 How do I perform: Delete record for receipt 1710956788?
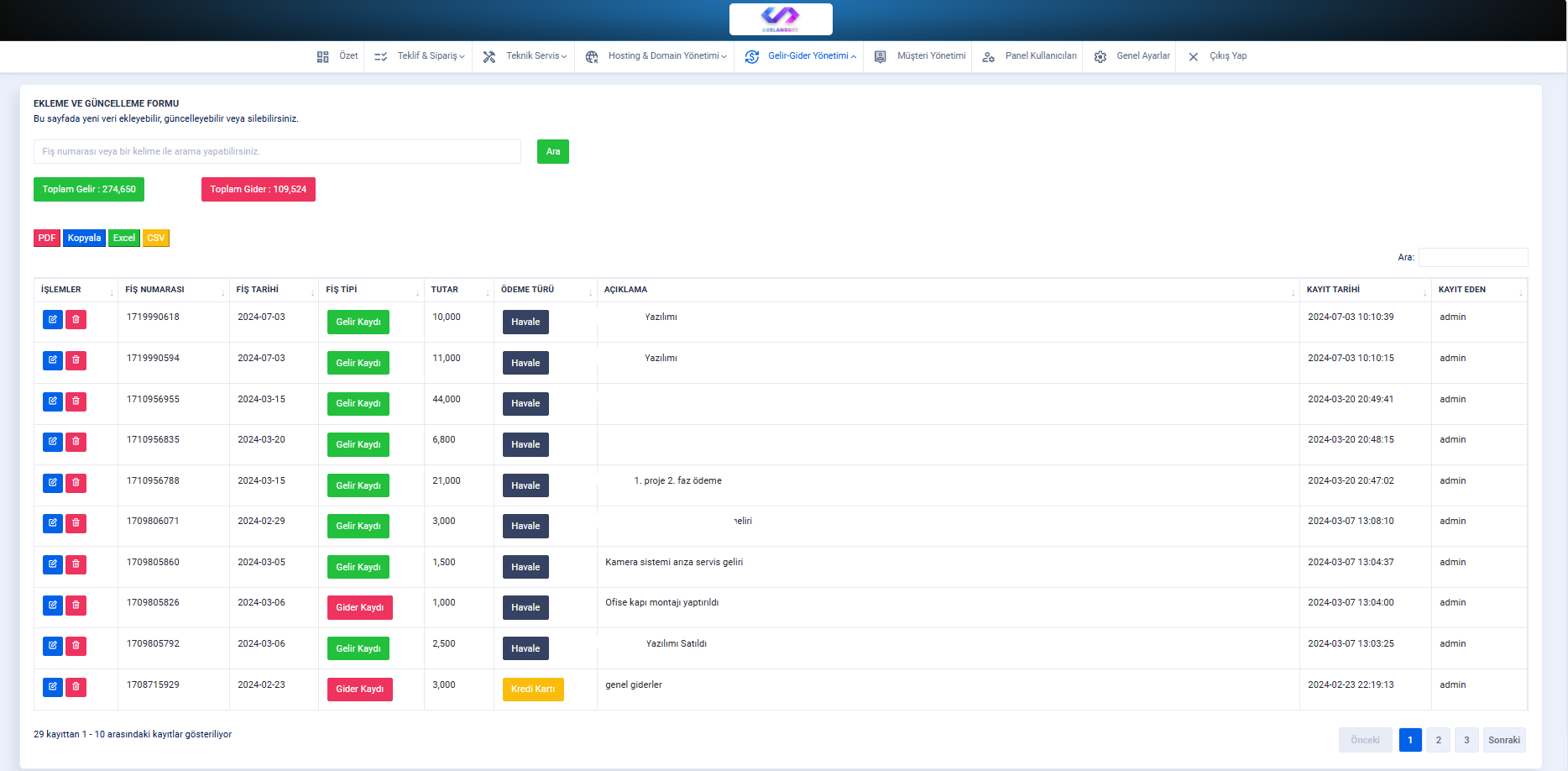[76, 483]
